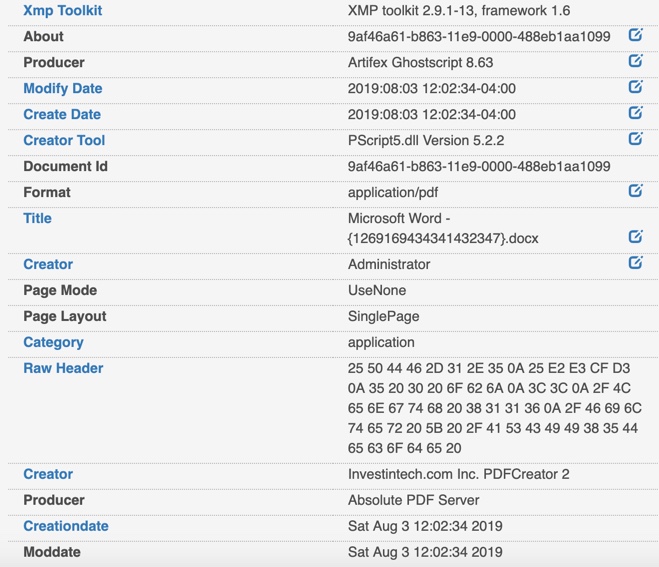659x567 pixels.
Task: Edit the Artifex Ghostscript Producer value
Action: pos(635,61)
